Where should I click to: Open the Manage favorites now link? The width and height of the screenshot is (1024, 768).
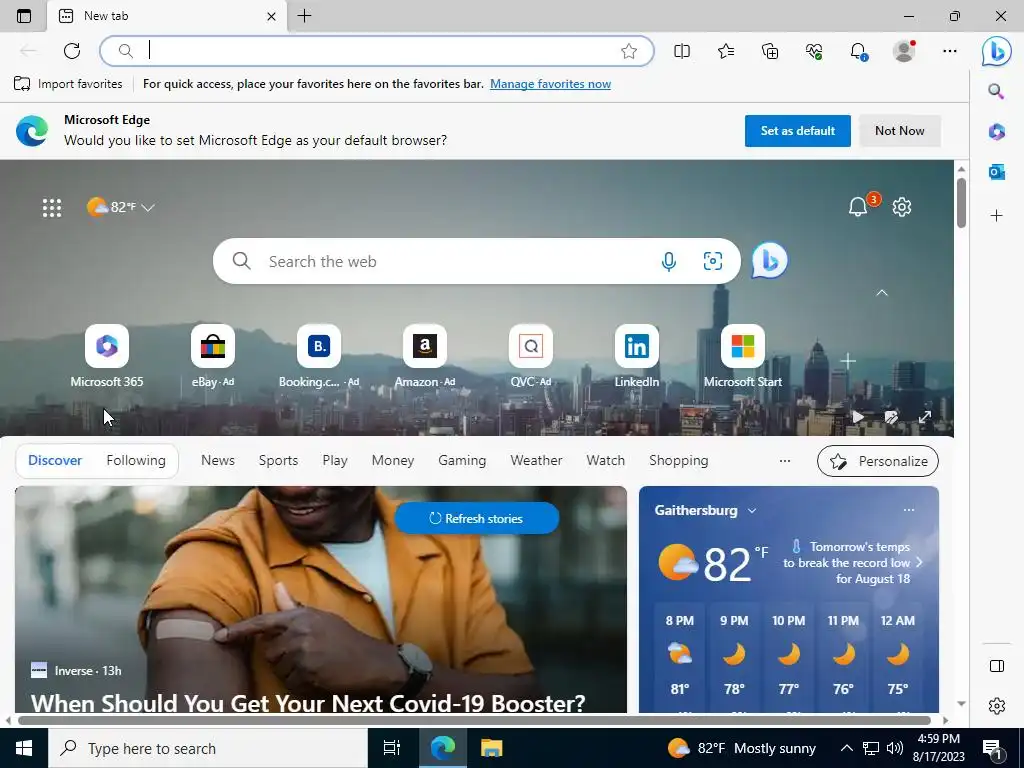tap(550, 84)
